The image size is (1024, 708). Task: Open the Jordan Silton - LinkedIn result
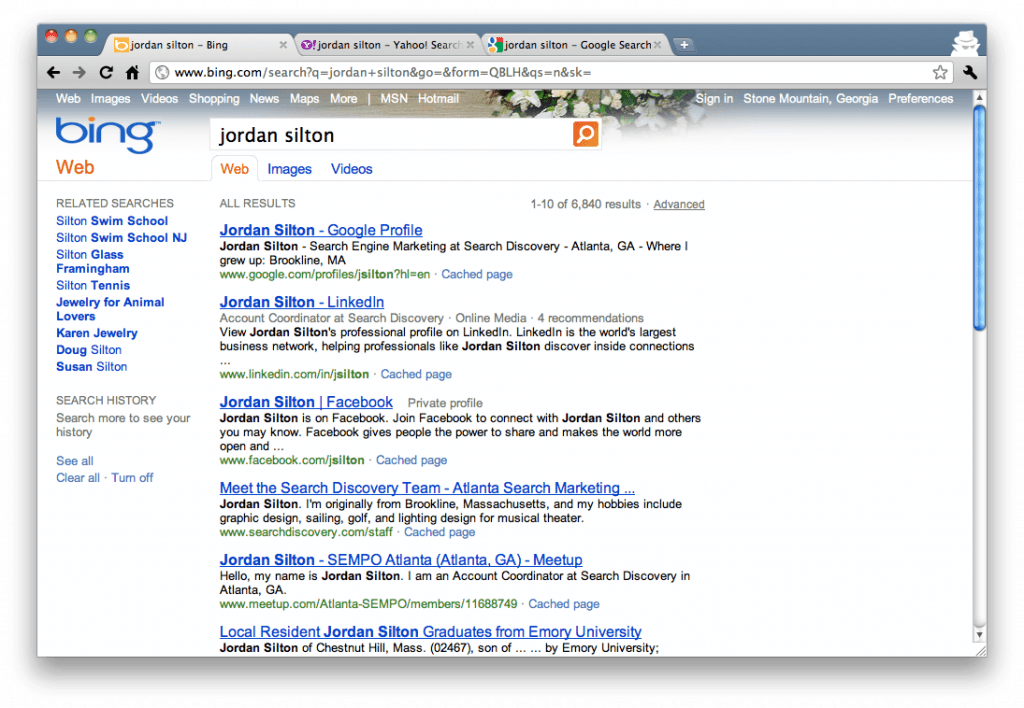302,302
